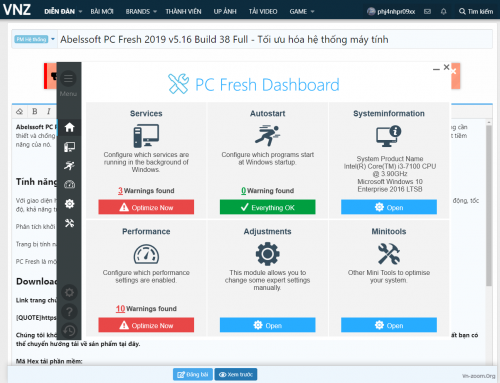The height and width of the screenshot is (383, 500).
Task: Click Autostart tile heading
Action: [x=267, y=114]
